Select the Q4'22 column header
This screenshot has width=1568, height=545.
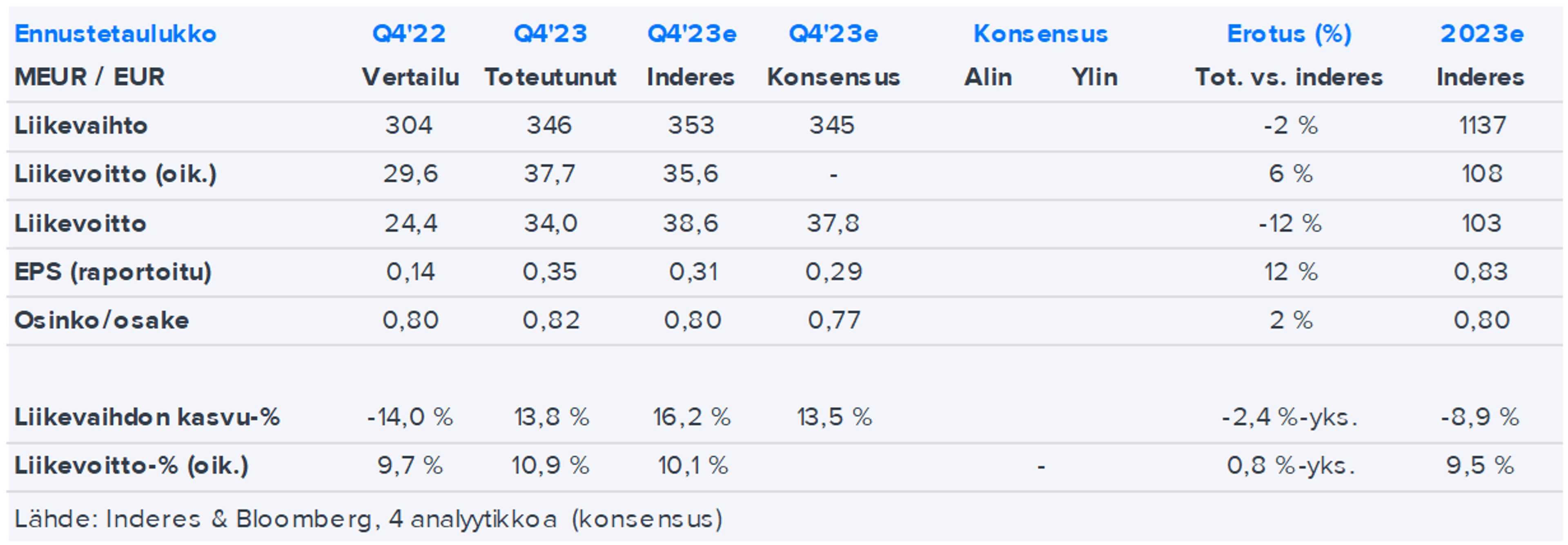(x=409, y=33)
